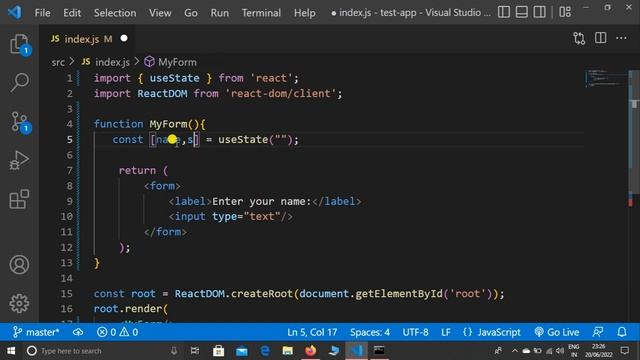Open the Terminal menu
Viewport: 640px width, 360px height.
261,13
